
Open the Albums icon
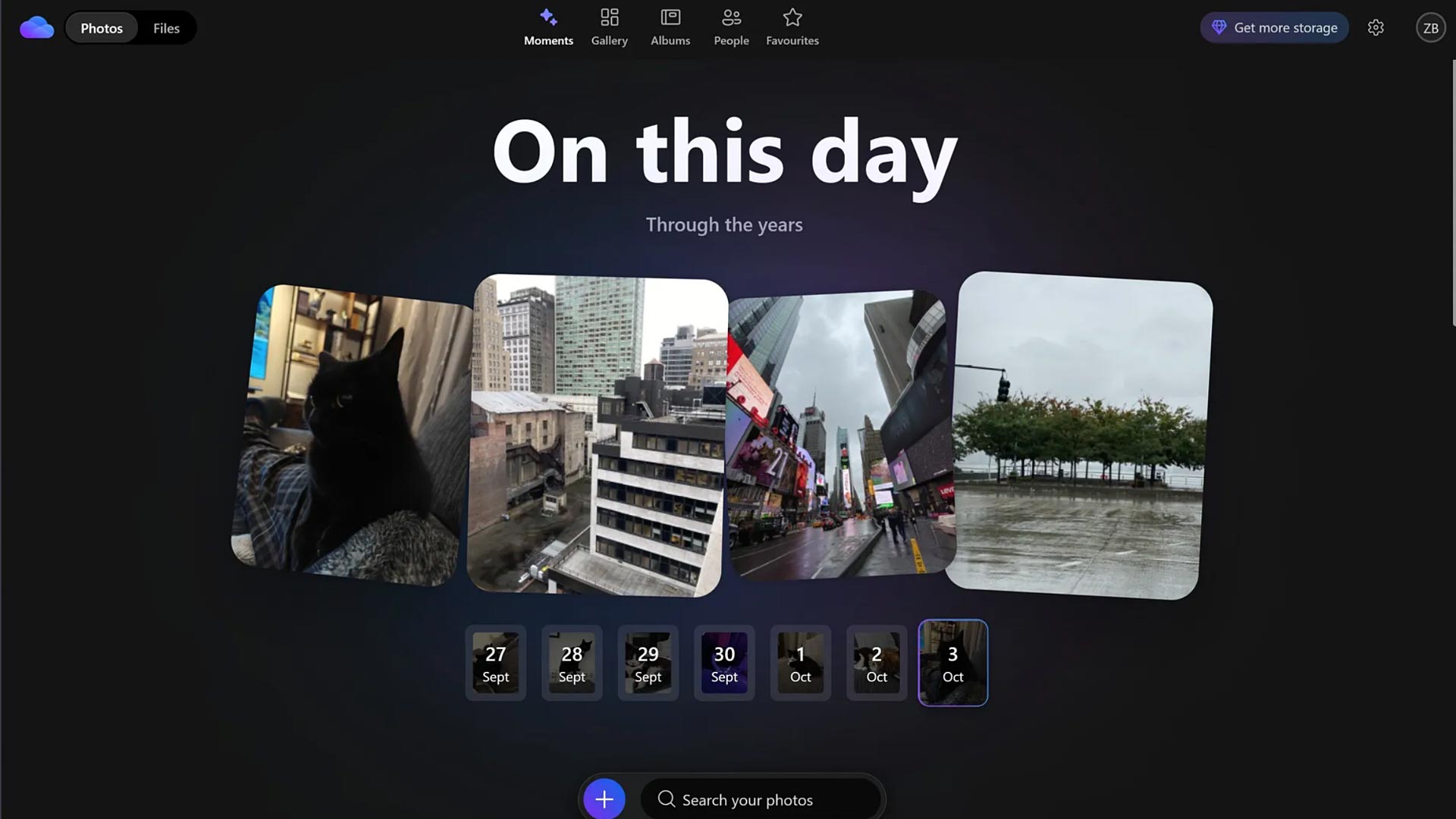(x=670, y=17)
